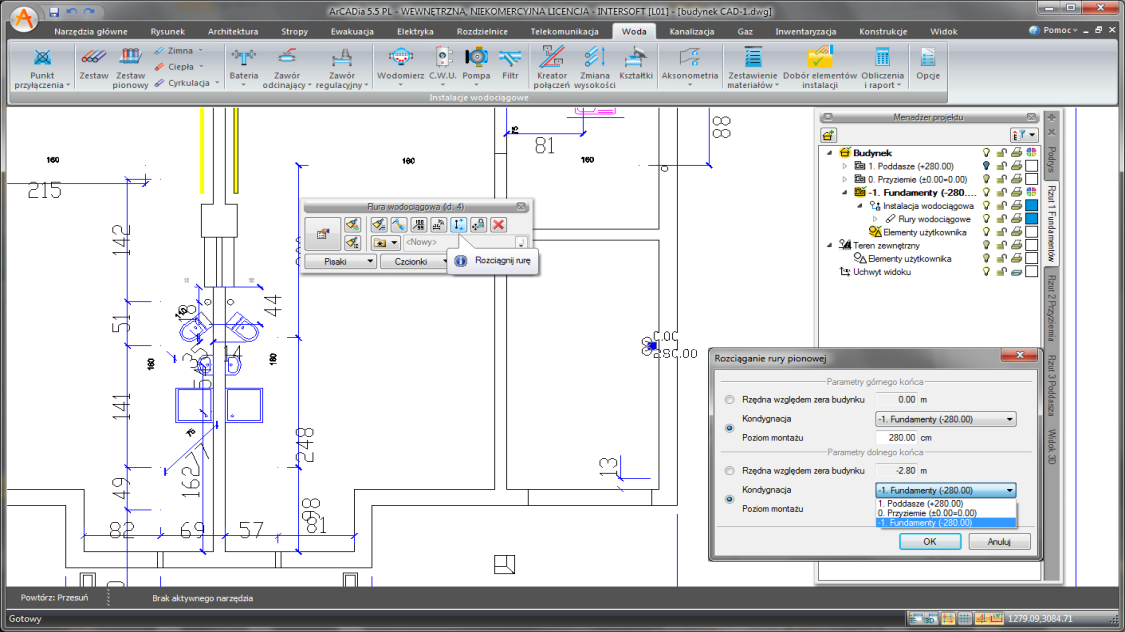The width and height of the screenshot is (1125, 632).
Task: Collapse the Instalacja wodociągowa node
Action: click(860, 206)
